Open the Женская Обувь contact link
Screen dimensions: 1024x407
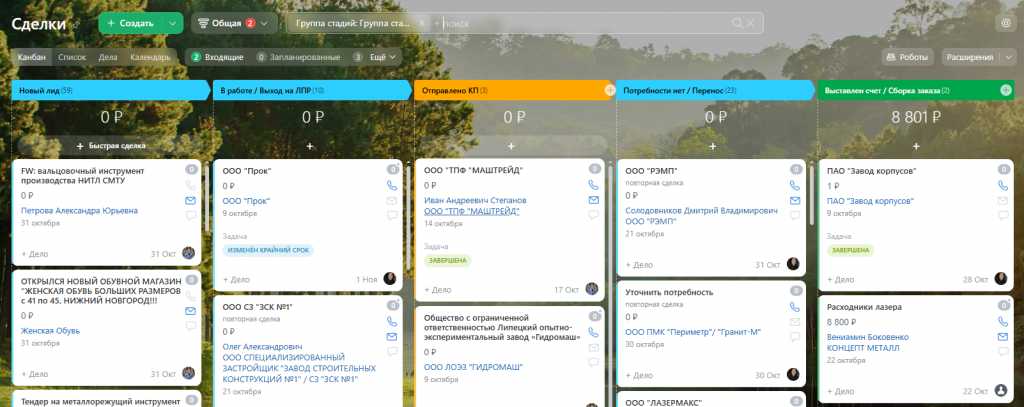point(50,331)
